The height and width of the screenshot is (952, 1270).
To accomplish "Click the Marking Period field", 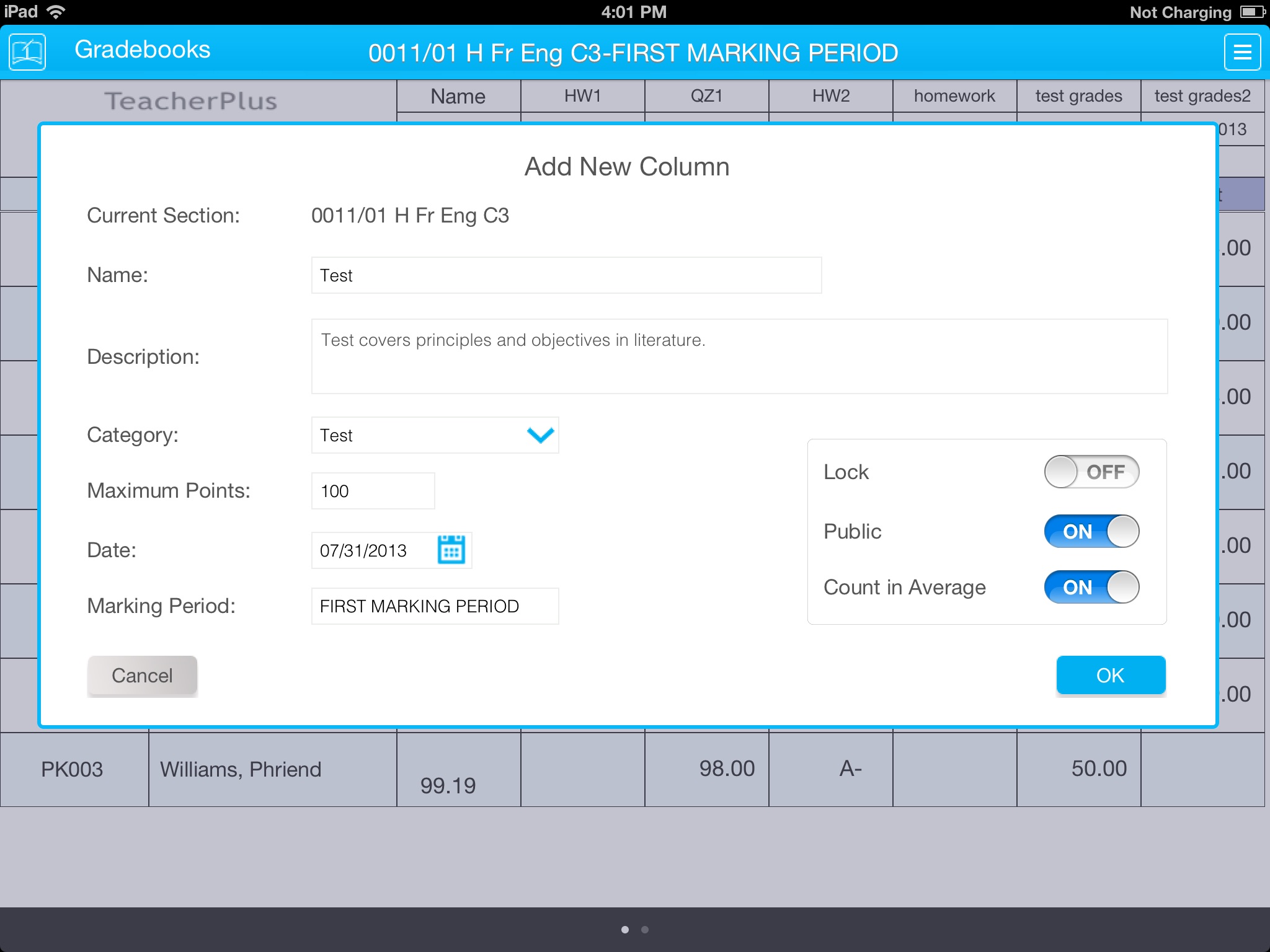I will (435, 605).
